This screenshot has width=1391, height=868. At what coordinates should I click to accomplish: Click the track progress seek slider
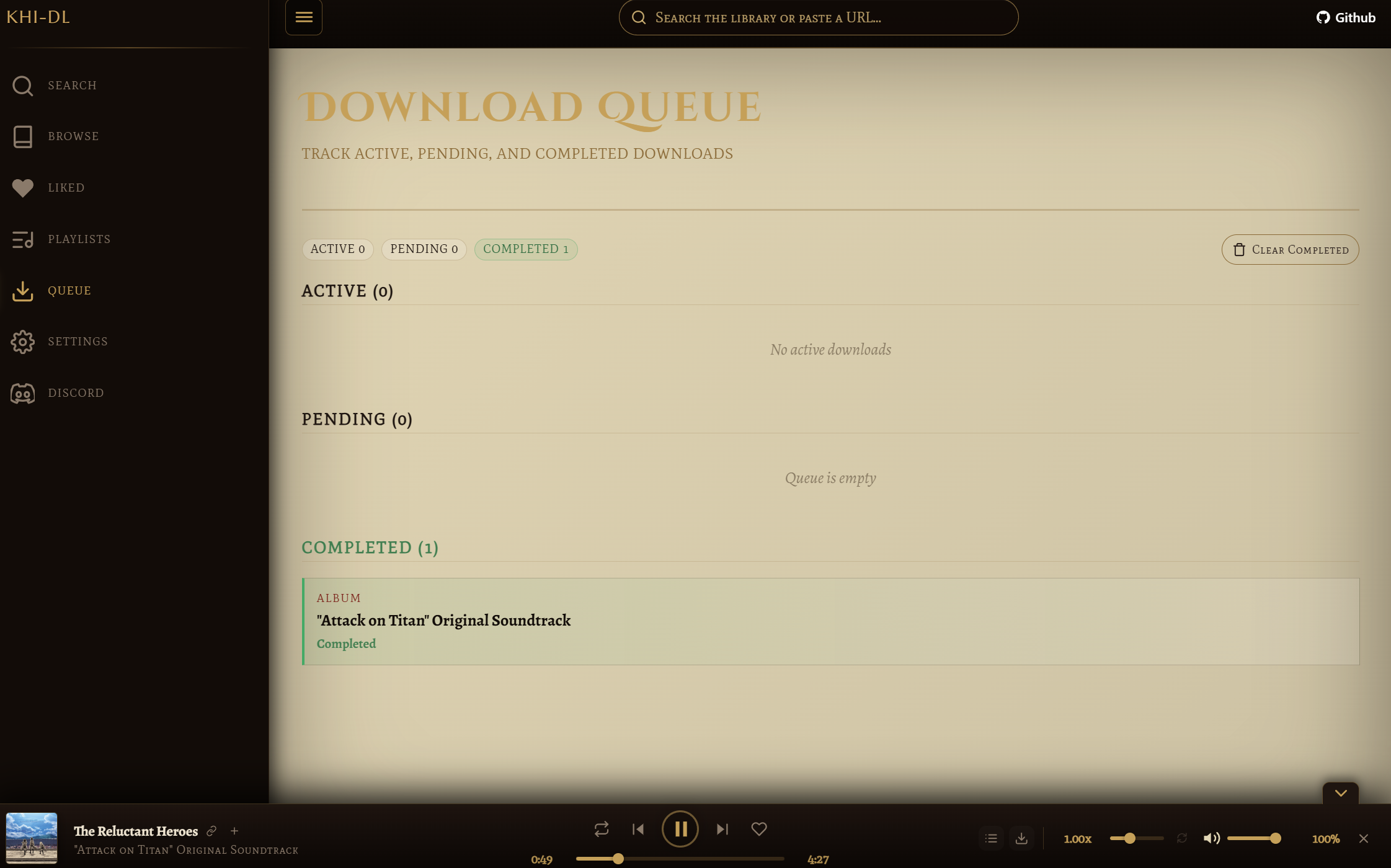pyautogui.click(x=680, y=859)
